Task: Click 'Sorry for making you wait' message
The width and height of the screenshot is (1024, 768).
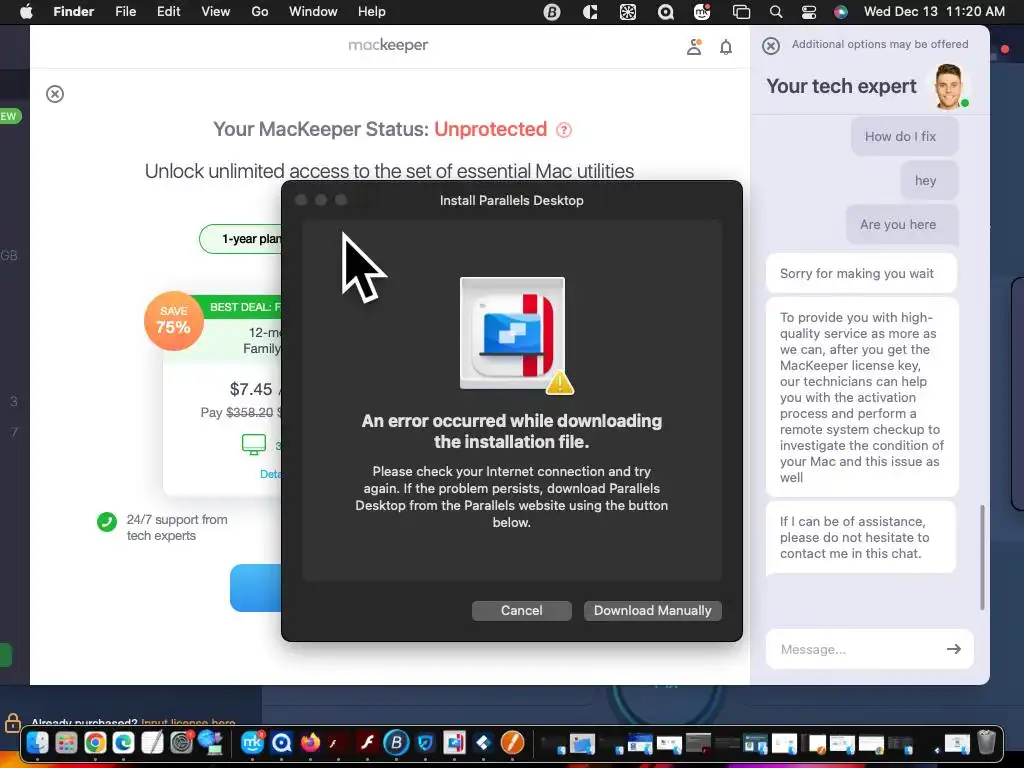Action: tap(861, 273)
